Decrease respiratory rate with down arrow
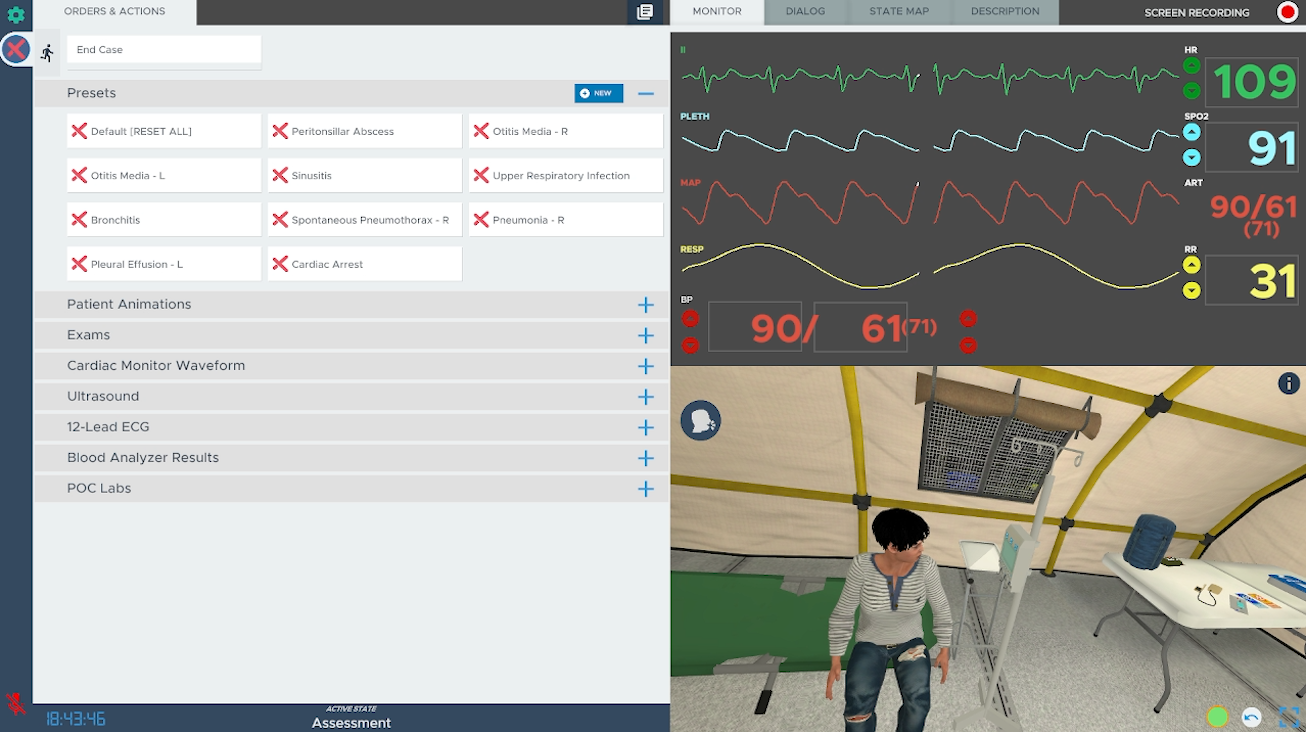The height and width of the screenshot is (732, 1306). pos(1191,291)
